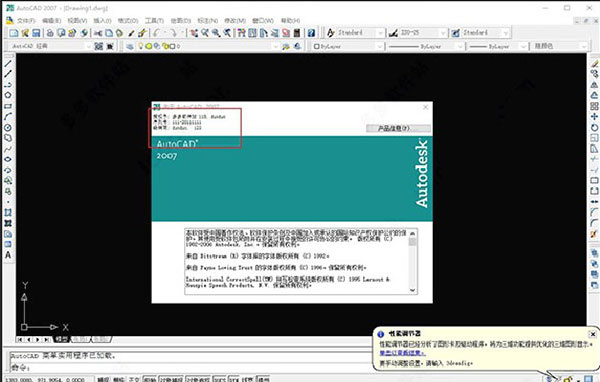Select the Mirror tool in Modify toolbar
Screen dimensions: 600x382
pos(594,85)
